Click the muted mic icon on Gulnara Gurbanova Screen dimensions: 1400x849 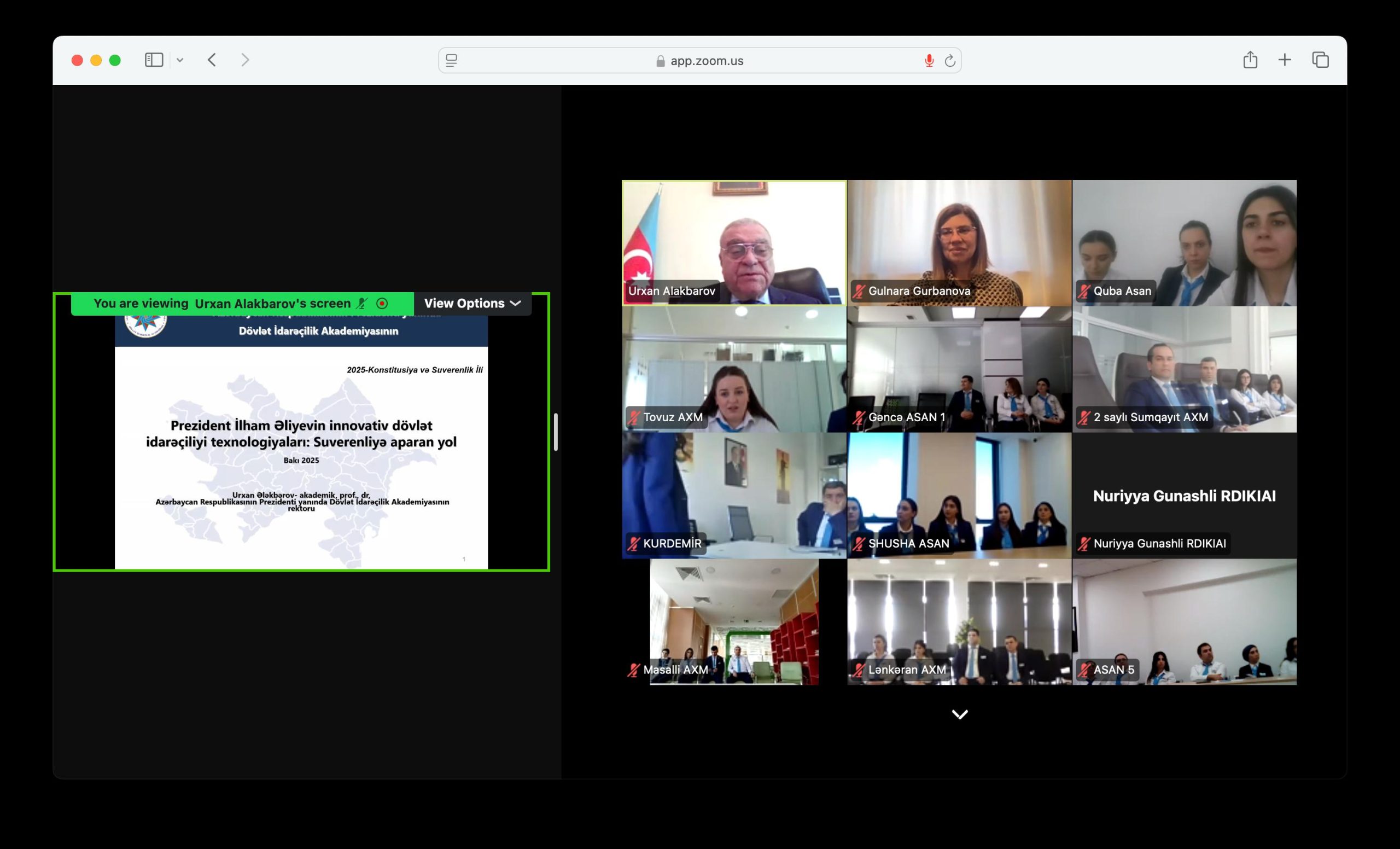[859, 292]
